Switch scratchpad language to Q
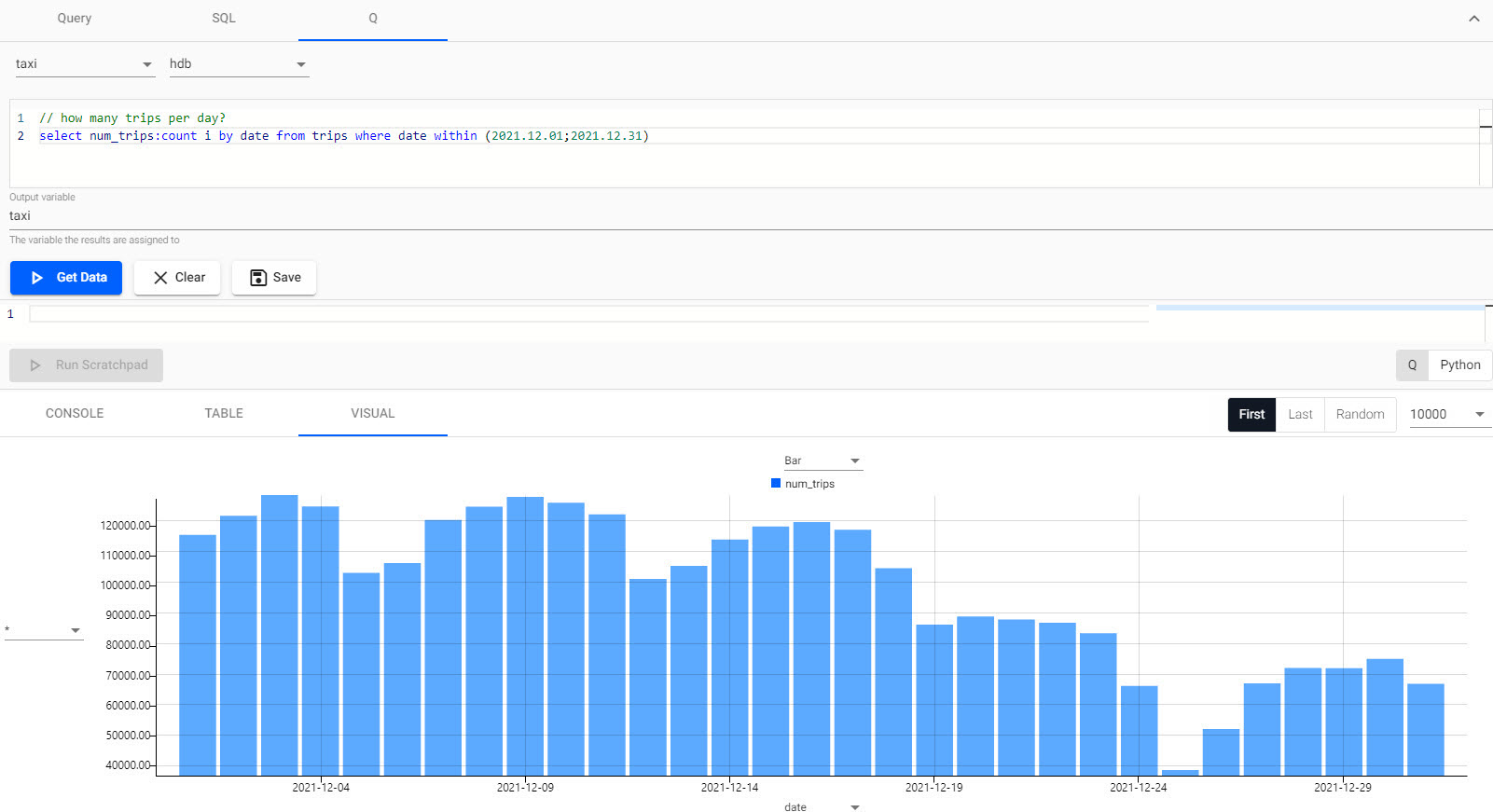Image resolution: width=1493 pixels, height=812 pixels. point(1412,365)
